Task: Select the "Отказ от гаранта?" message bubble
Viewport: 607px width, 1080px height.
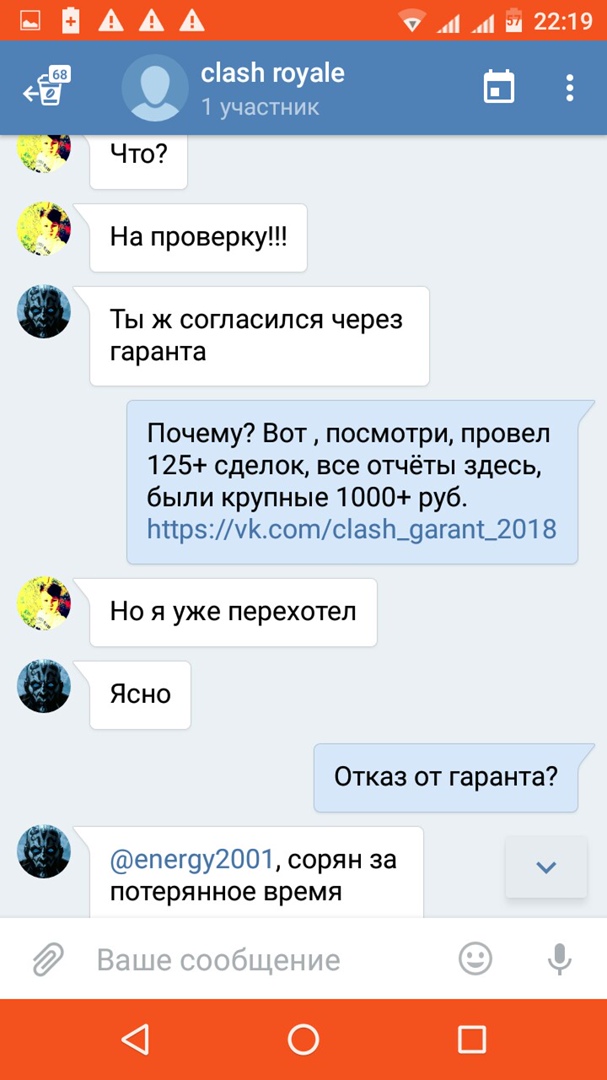Action: click(446, 777)
